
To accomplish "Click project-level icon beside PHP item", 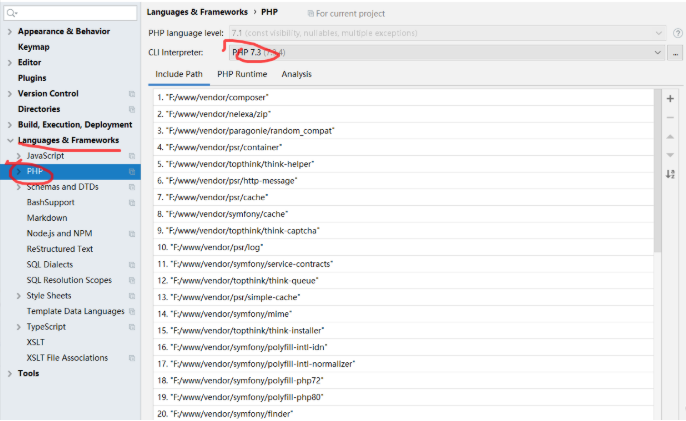I will click(132, 172).
